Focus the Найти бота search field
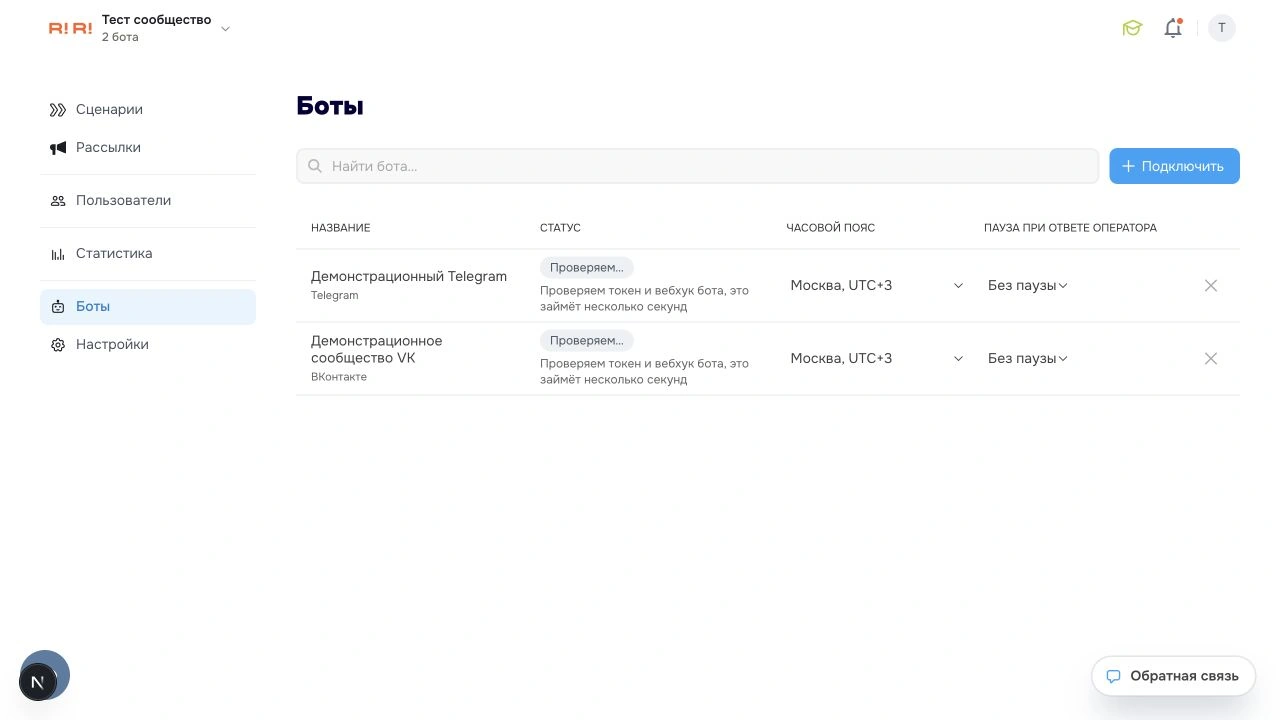This screenshot has width=1280, height=720. 697,166
